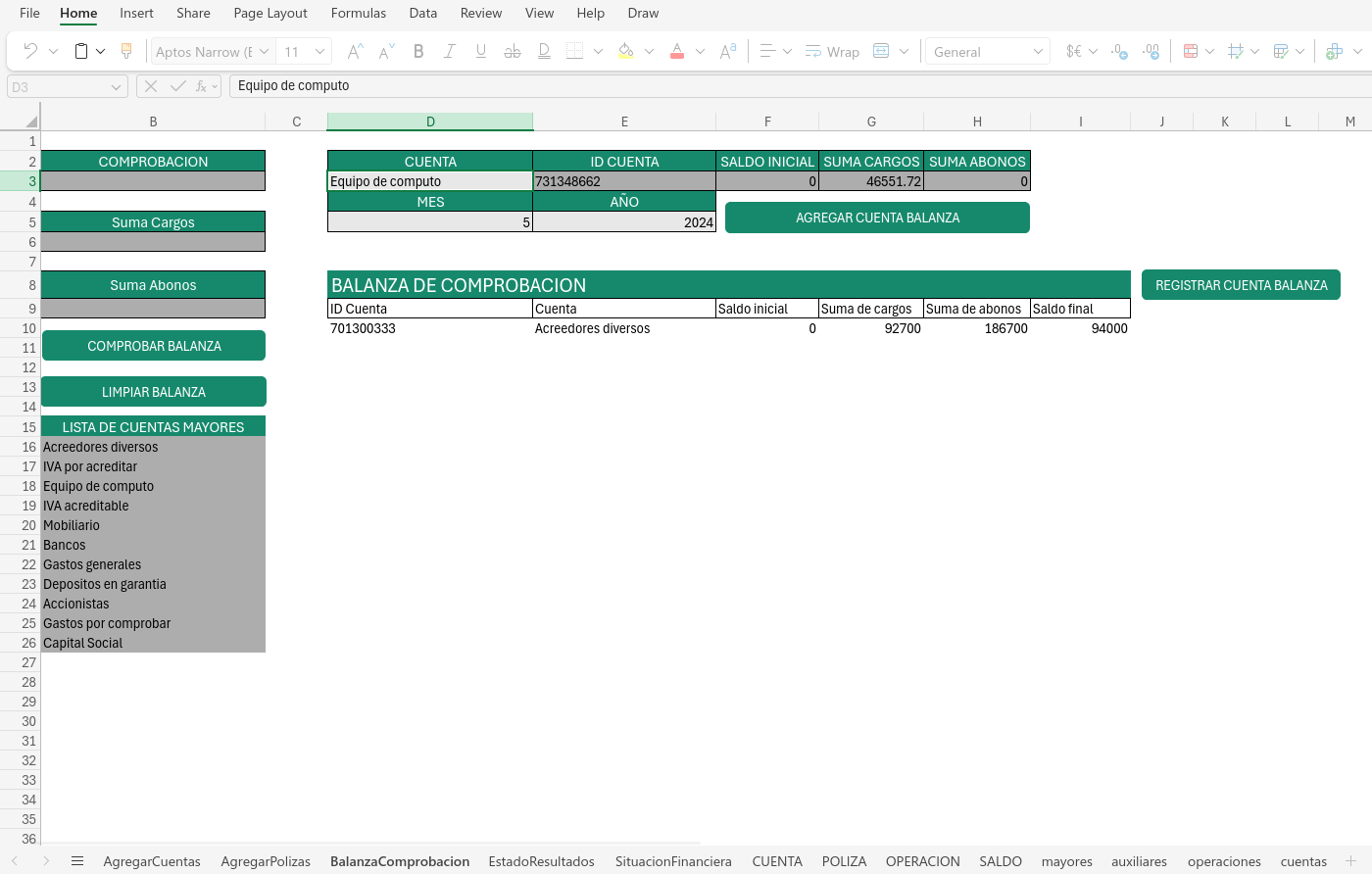Expand the font color dropdown arrow
1372x874 pixels.
tap(700, 51)
